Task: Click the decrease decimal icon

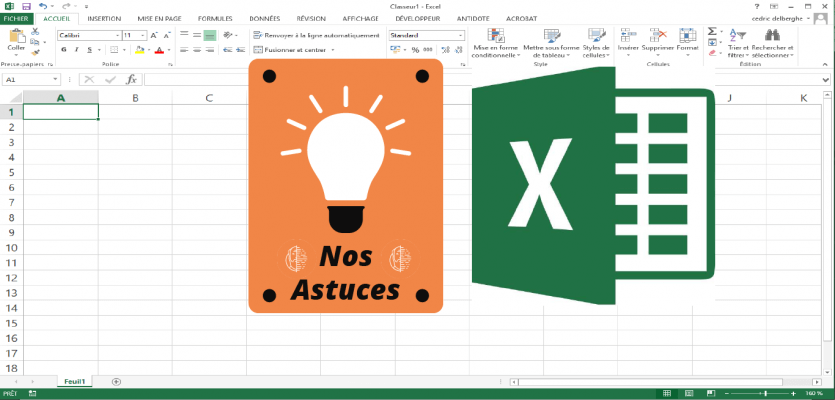Action: [458, 50]
